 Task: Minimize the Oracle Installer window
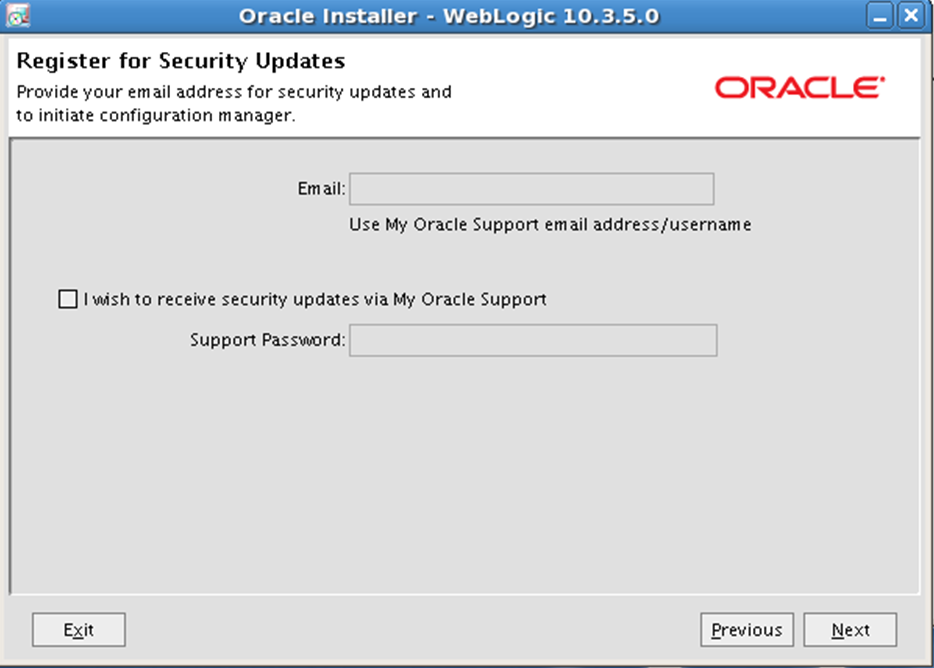pyautogui.click(x=880, y=15)
